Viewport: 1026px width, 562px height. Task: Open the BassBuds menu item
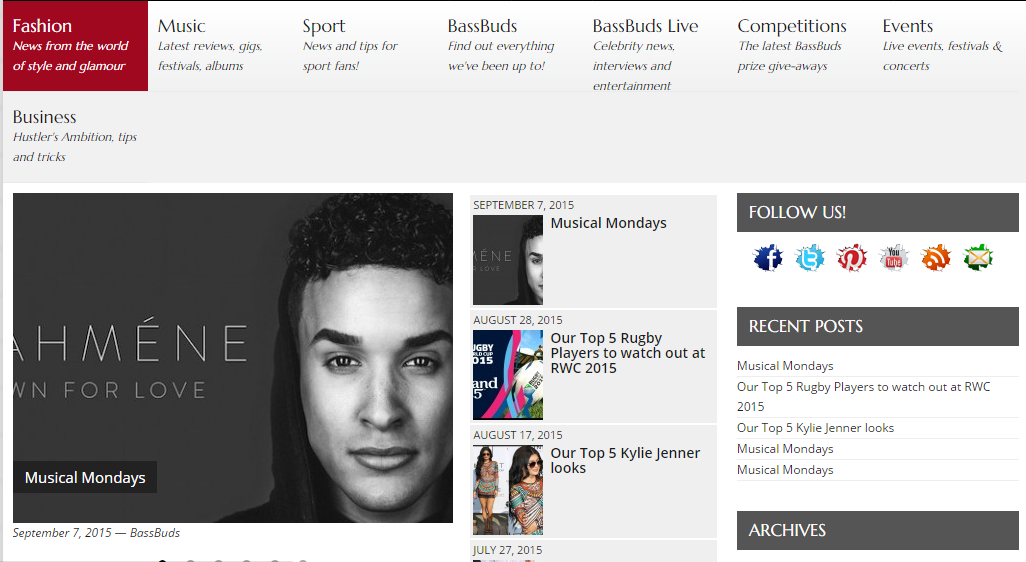coord(510,46)
